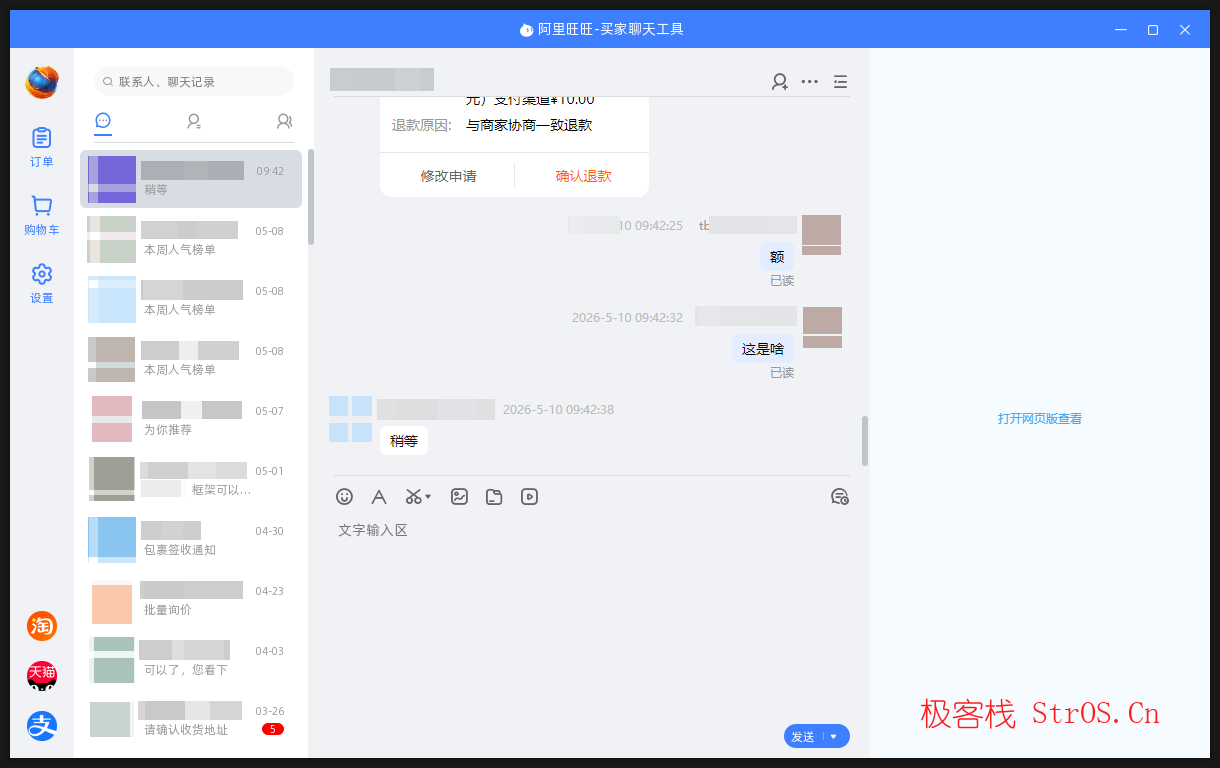Select the conversation 包裹签收通知
Image resolution: width=1220 pixels, height=768 pixels.
click(191, 539)
